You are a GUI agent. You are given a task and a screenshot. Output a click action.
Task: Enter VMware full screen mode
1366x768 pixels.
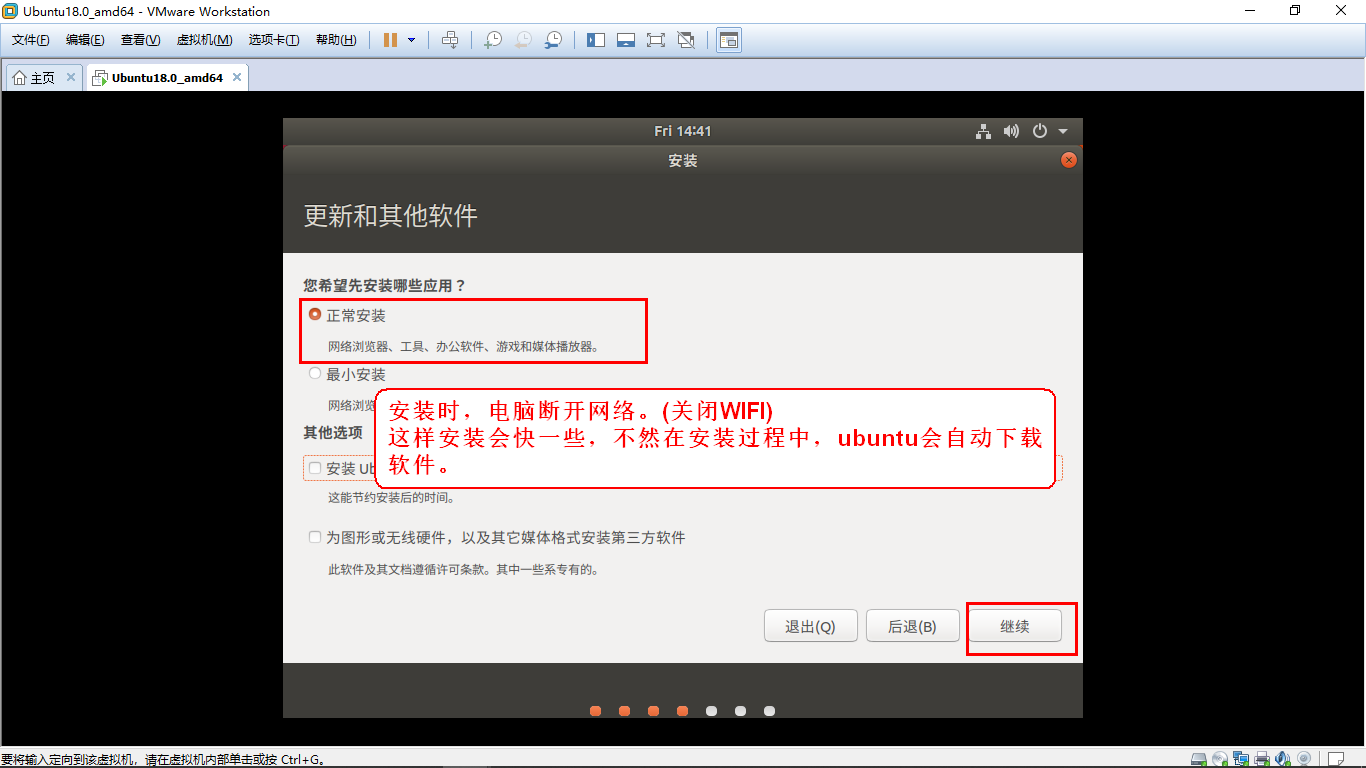tap(656, 40)
